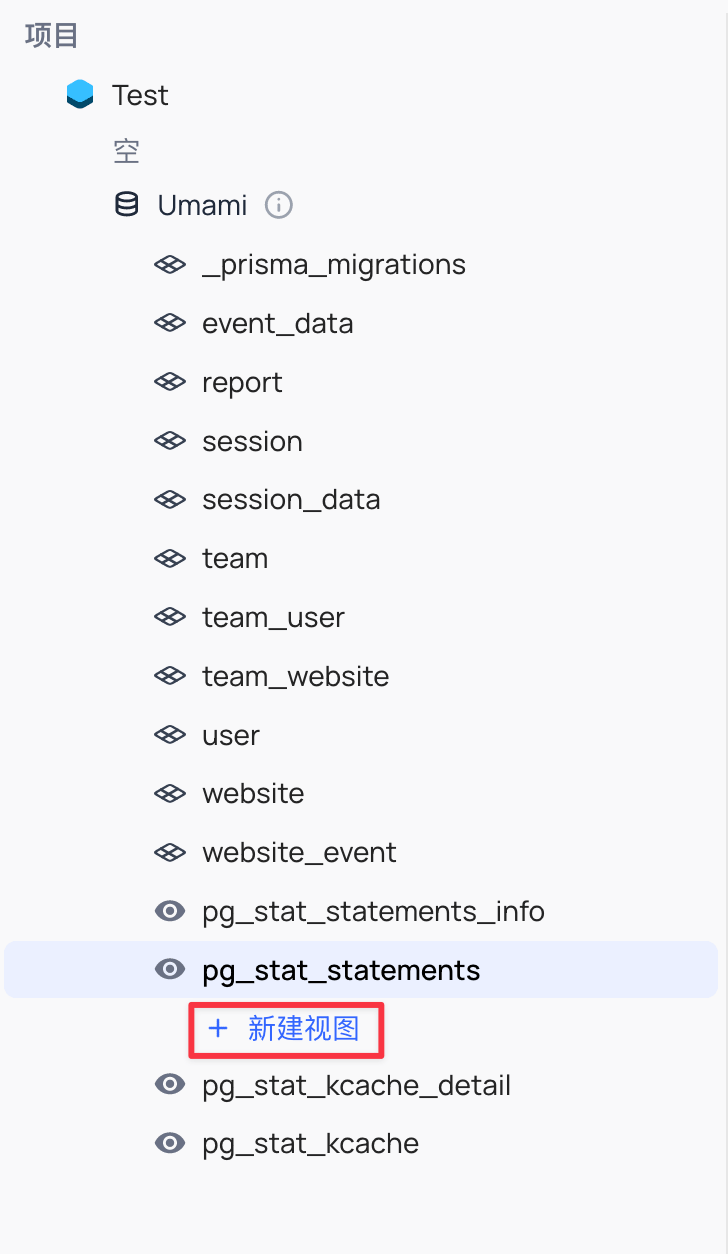This screenshot has height=1254, width=728.
Task: Click the table icon beside session_data
Action: point(170,500)
